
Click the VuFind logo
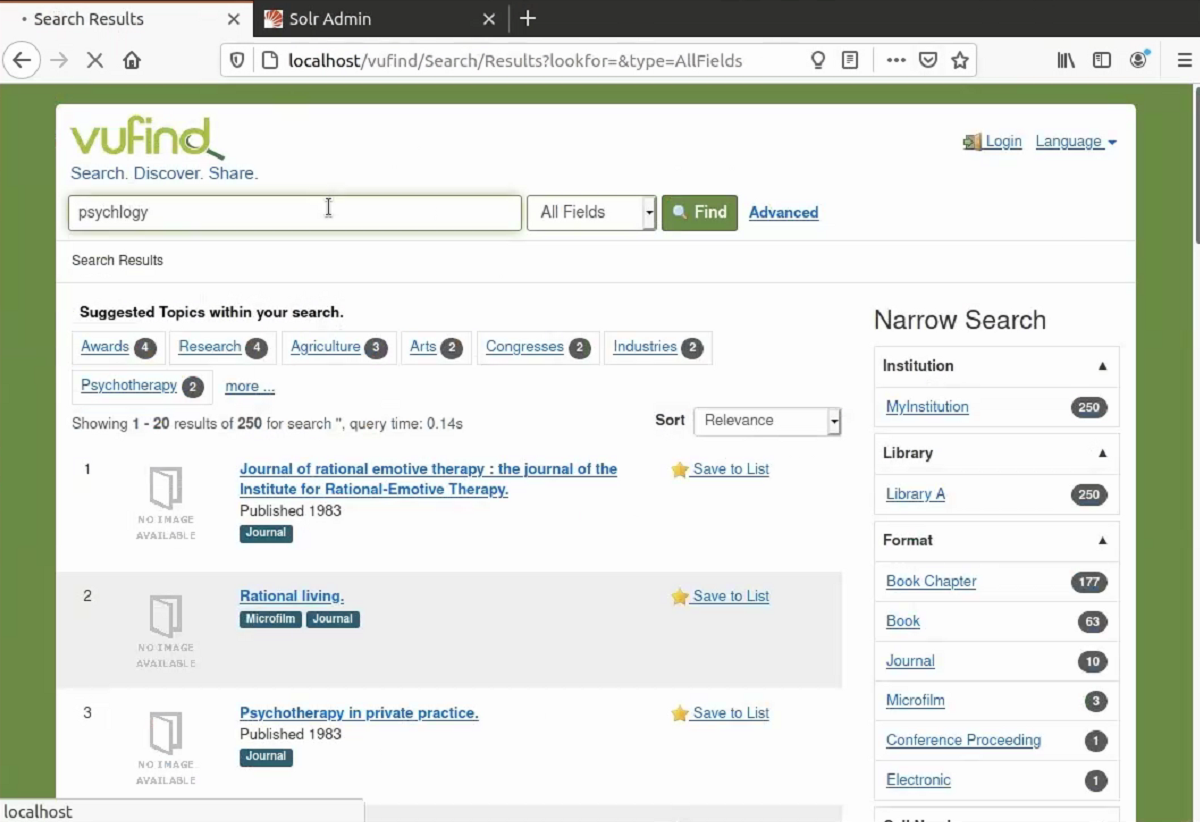[147, 139]
